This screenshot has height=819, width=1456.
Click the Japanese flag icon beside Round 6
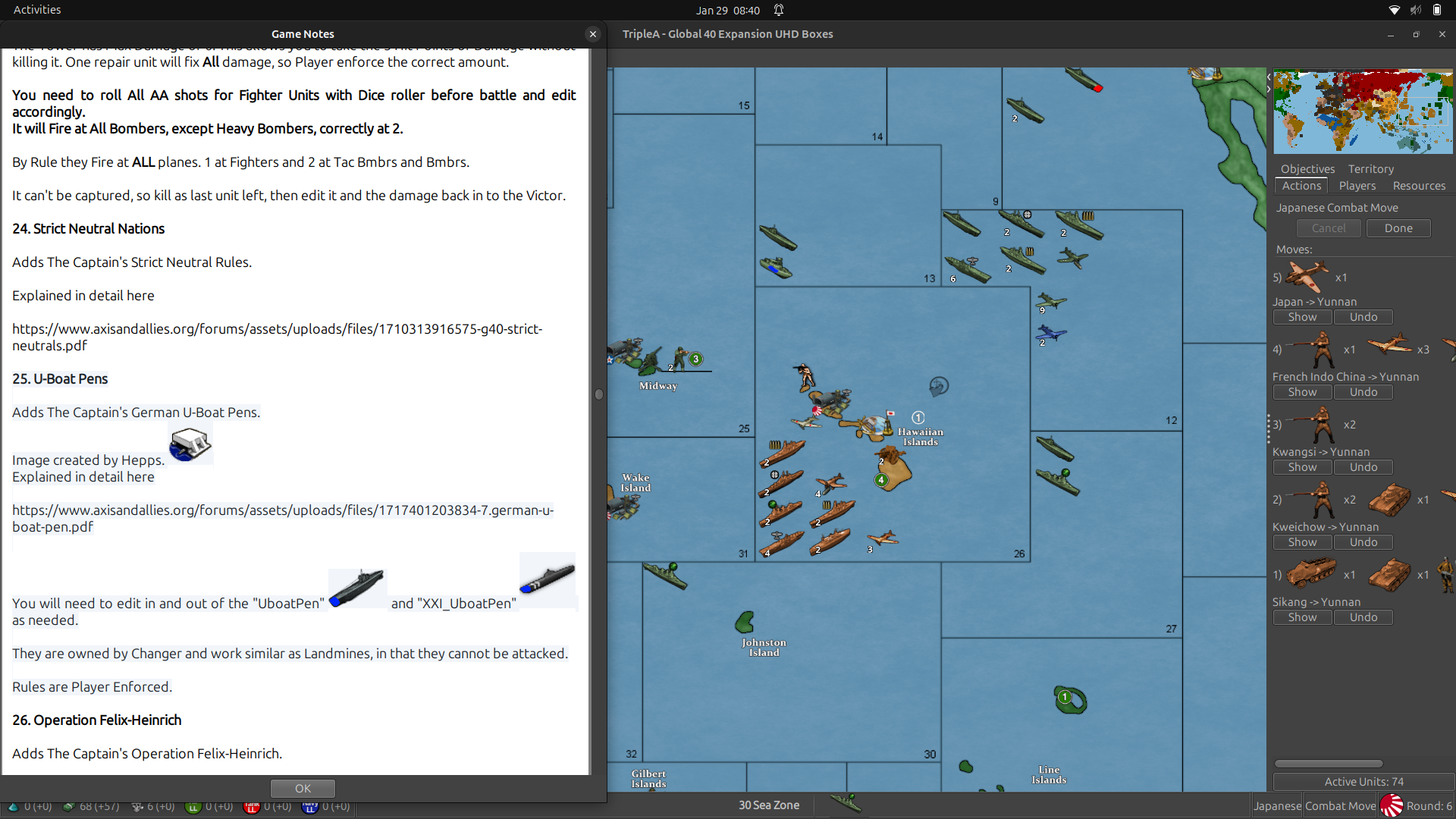pyautogui.click(x=1392, y=805)
